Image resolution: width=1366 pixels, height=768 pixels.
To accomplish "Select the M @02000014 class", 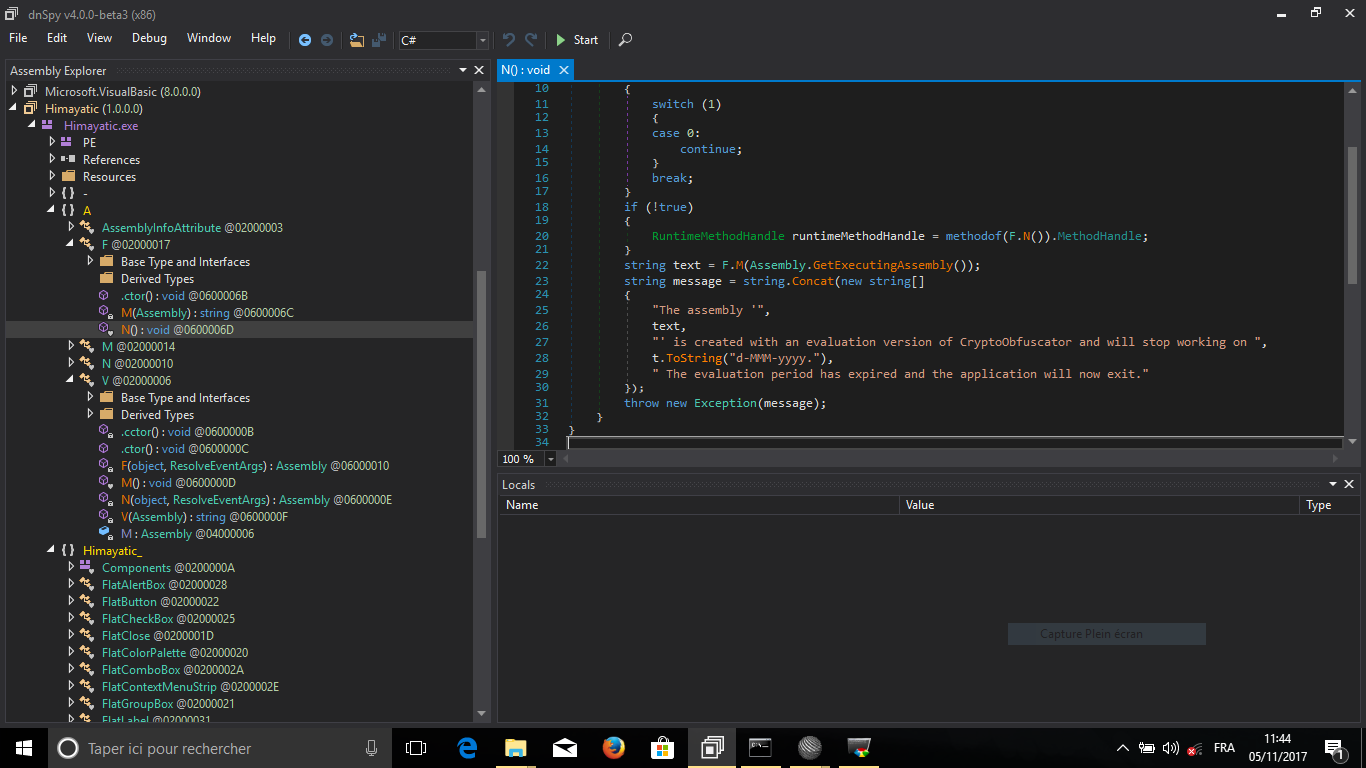I will click(x=138, y=347).
